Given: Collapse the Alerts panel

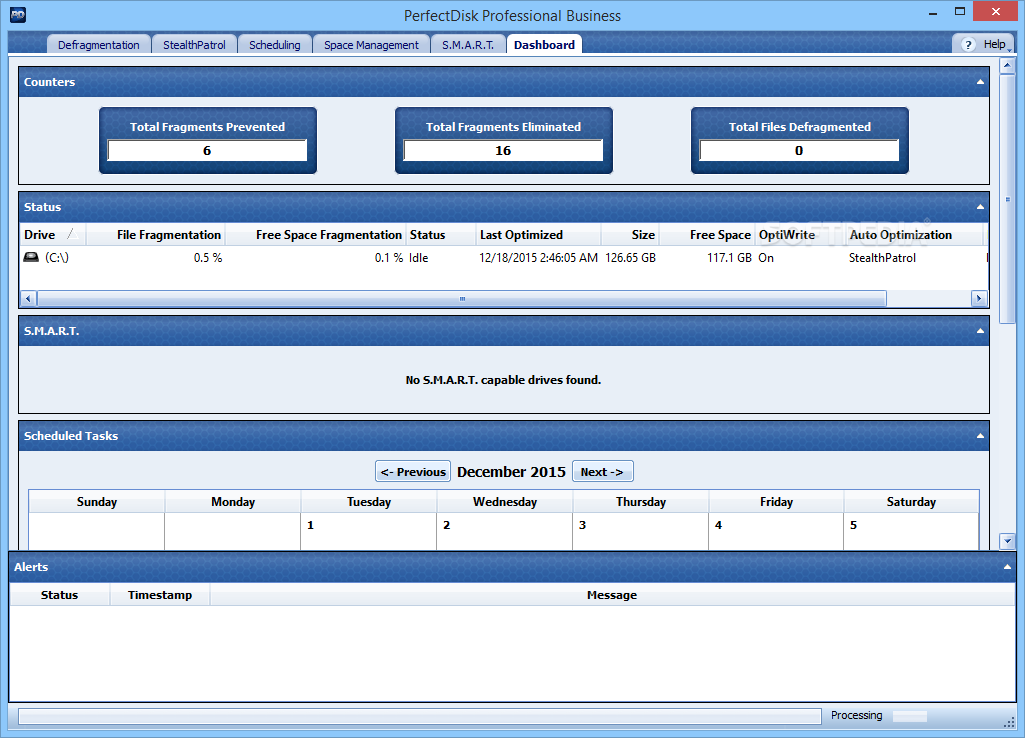Looking at the screenshot, I should point(1007,567).
